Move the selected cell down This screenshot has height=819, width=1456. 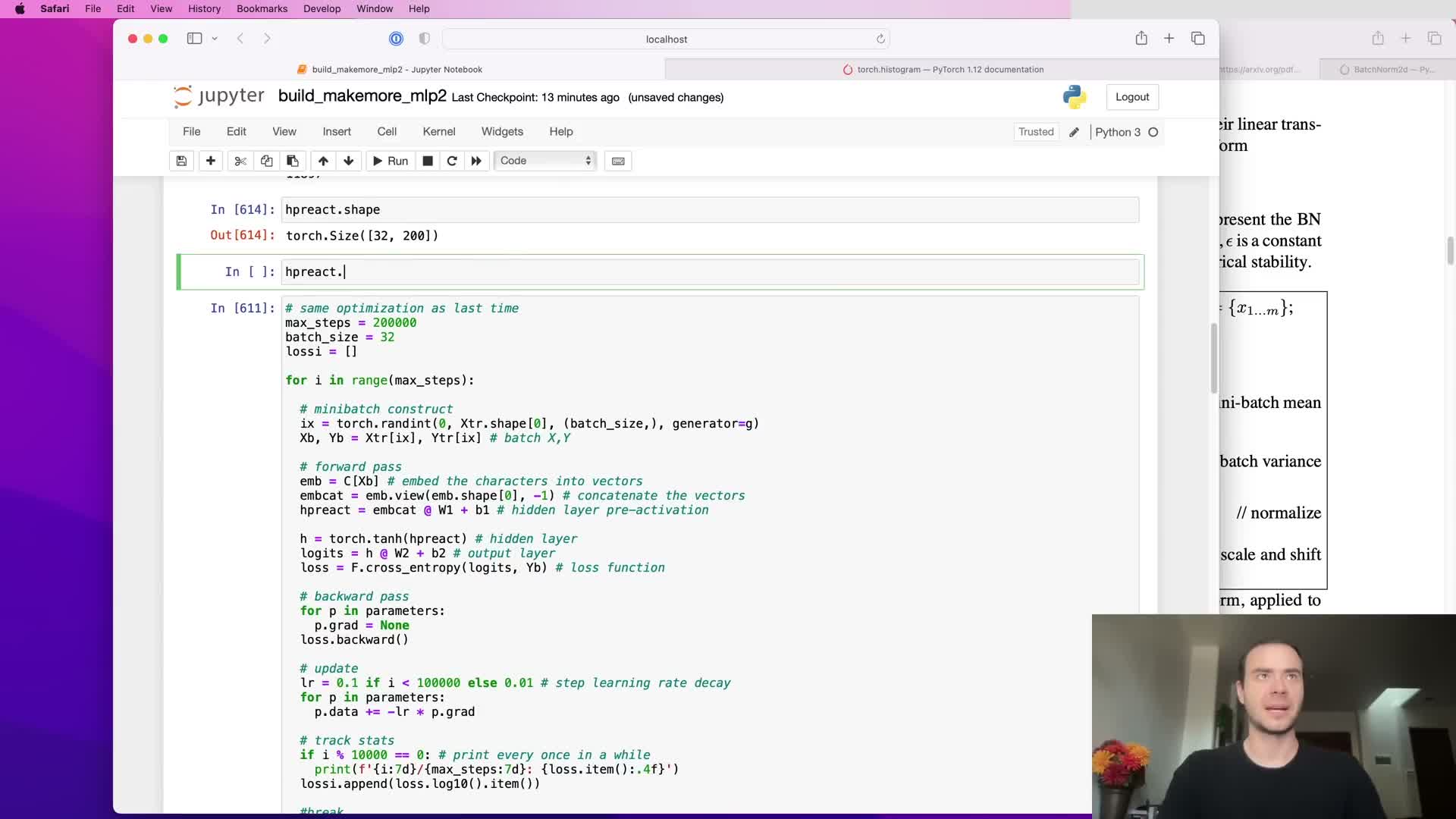[349, 161]
